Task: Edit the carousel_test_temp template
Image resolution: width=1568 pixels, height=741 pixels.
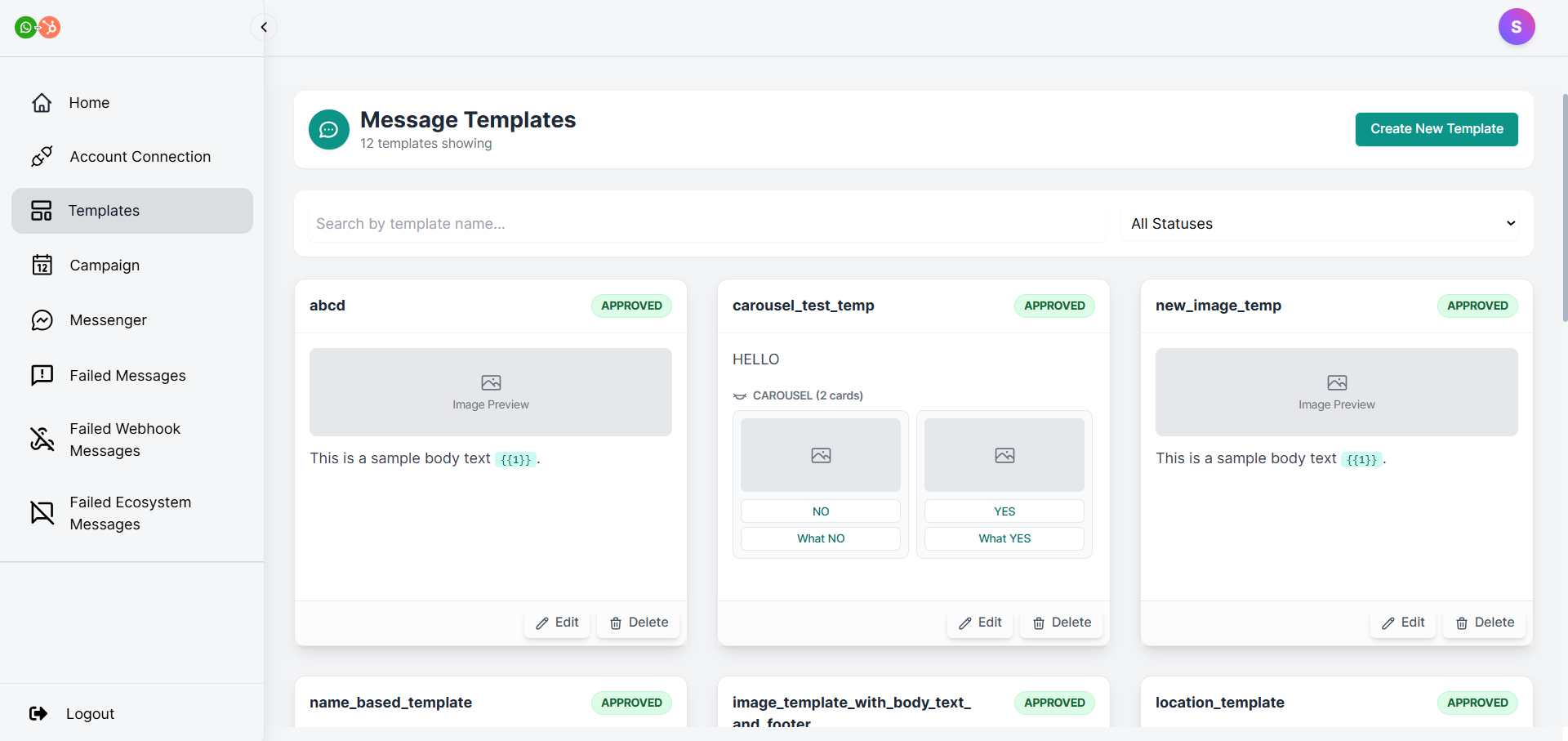Action: click(x=979, y=622)
